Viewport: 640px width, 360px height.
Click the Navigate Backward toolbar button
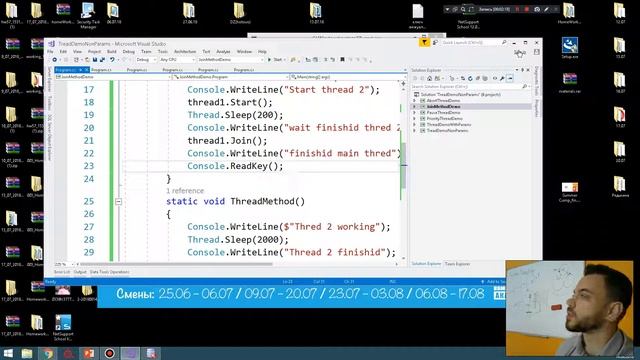54,60
